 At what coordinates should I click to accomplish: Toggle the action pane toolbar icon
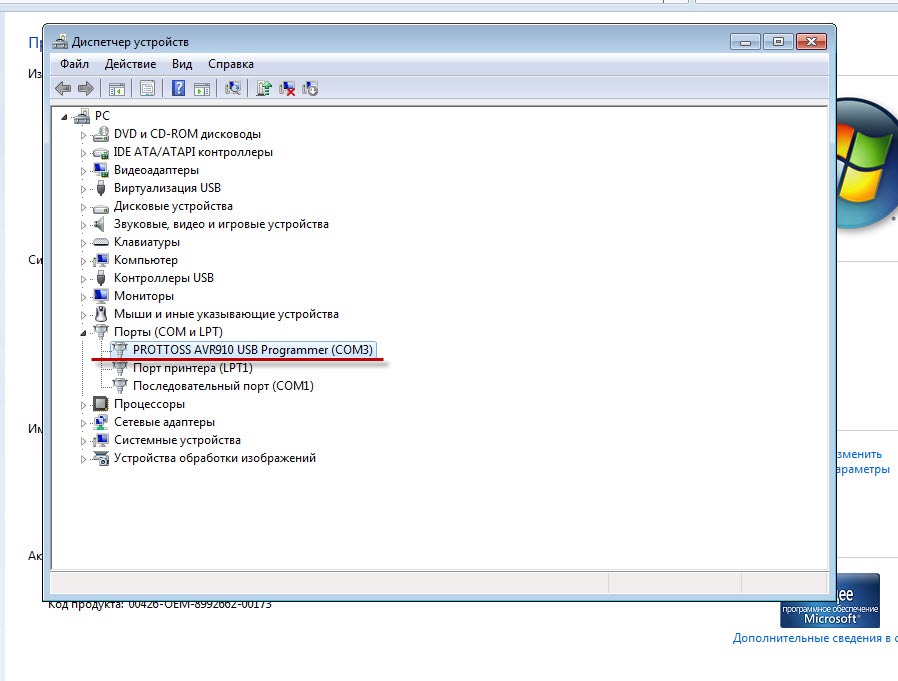201,88
